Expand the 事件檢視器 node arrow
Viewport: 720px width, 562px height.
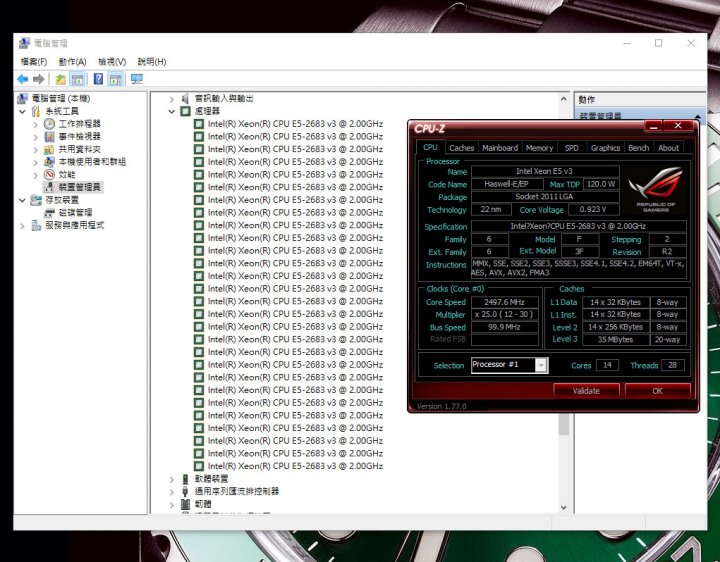[x=35, y=136]
